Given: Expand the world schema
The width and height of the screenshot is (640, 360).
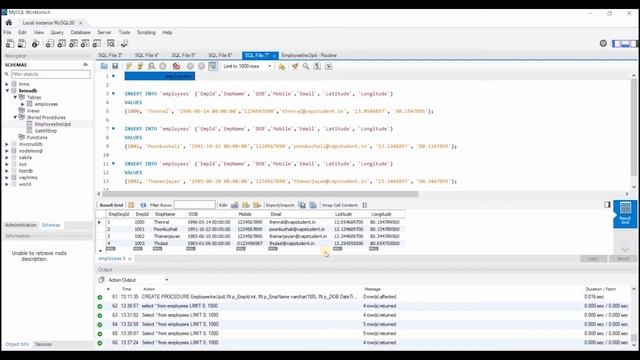Looking at the screenshot, I should coord(7,184).
